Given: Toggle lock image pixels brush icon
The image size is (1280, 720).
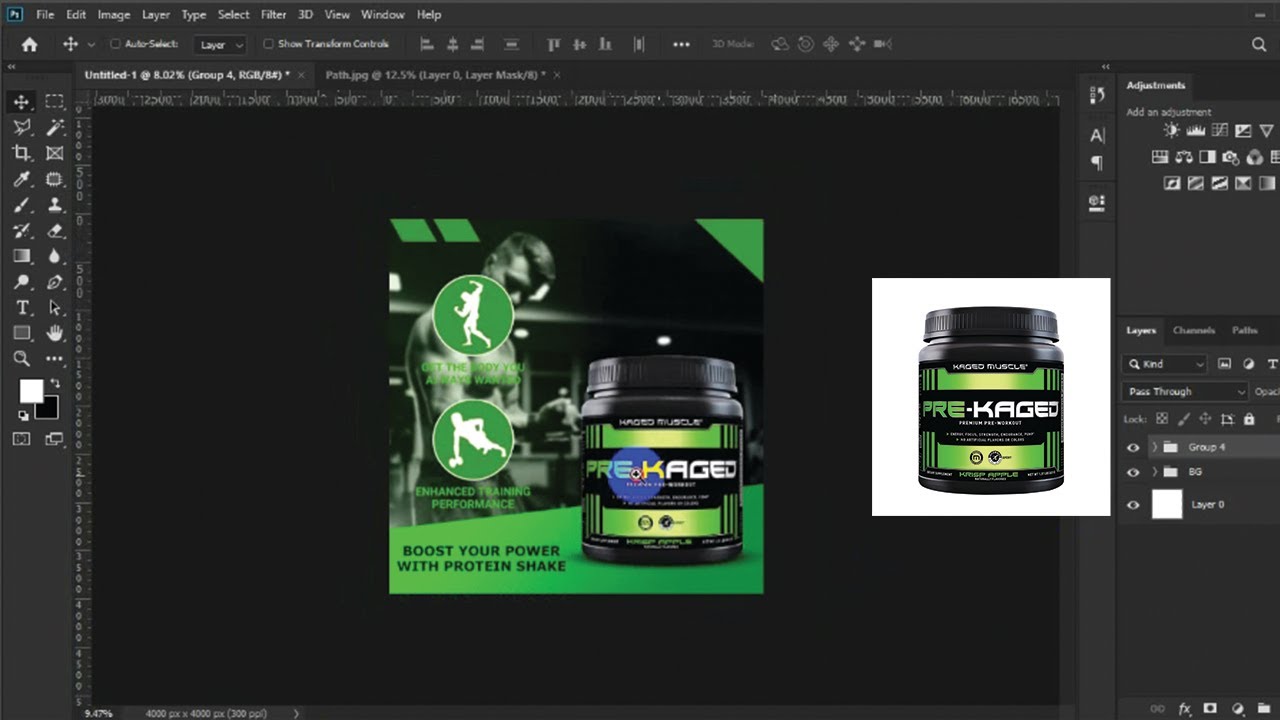Looking at the screenshot, I should [1184, 419].
